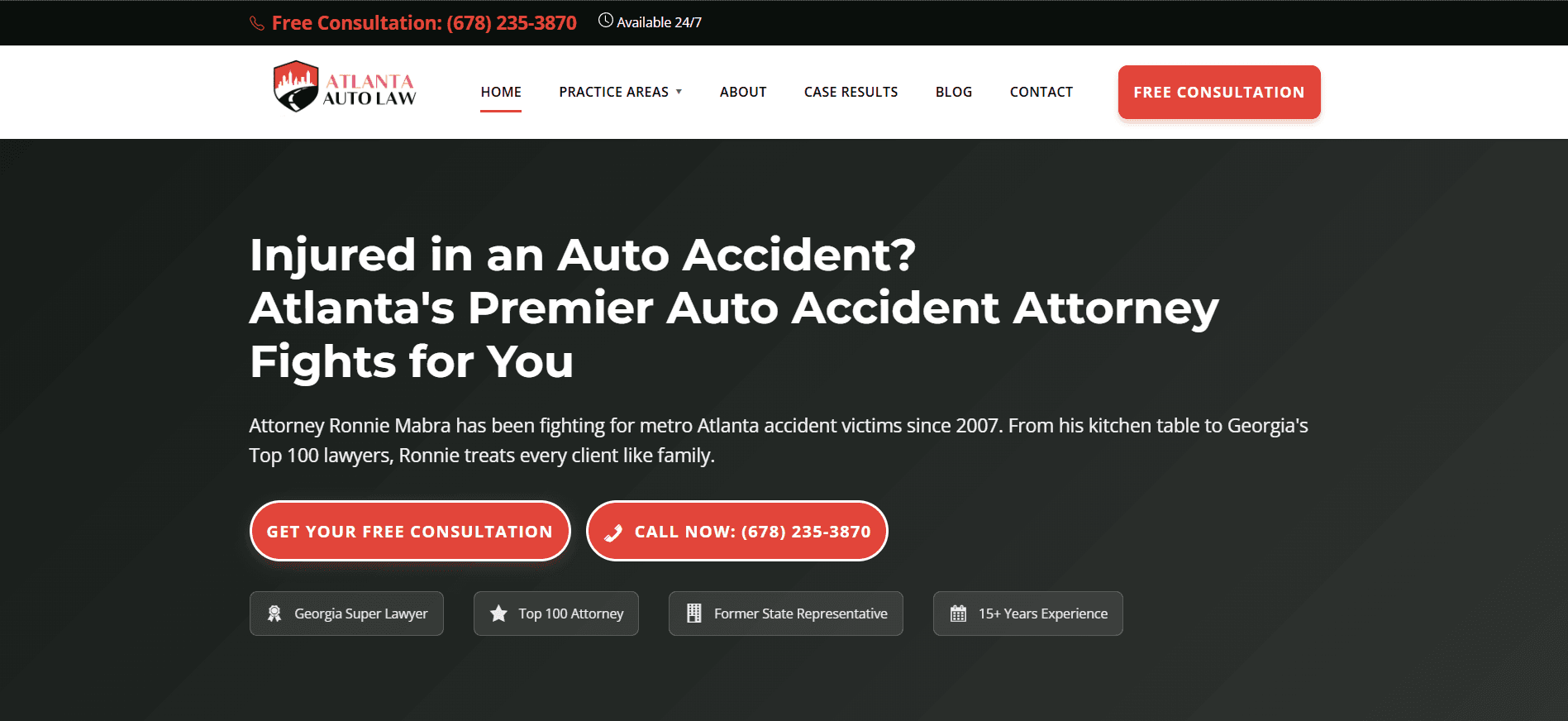Viewport: 1568px width, 721px height.
Task: Click the phone icon beside Free Consultation
Action: click(257, 23)
